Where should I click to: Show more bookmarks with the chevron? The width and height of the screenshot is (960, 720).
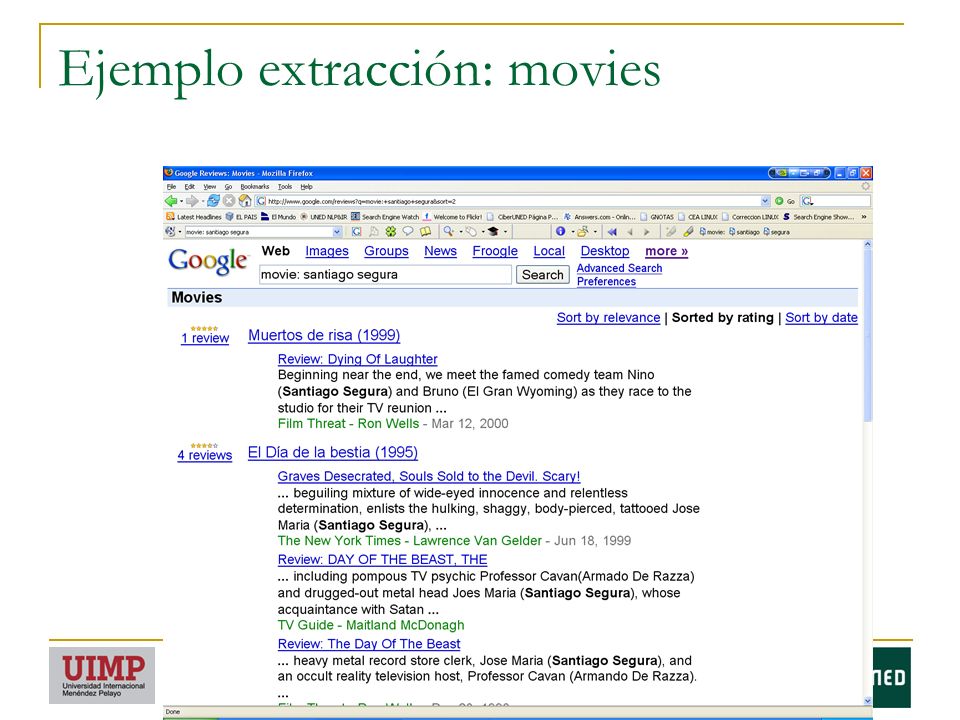[864, 217]
